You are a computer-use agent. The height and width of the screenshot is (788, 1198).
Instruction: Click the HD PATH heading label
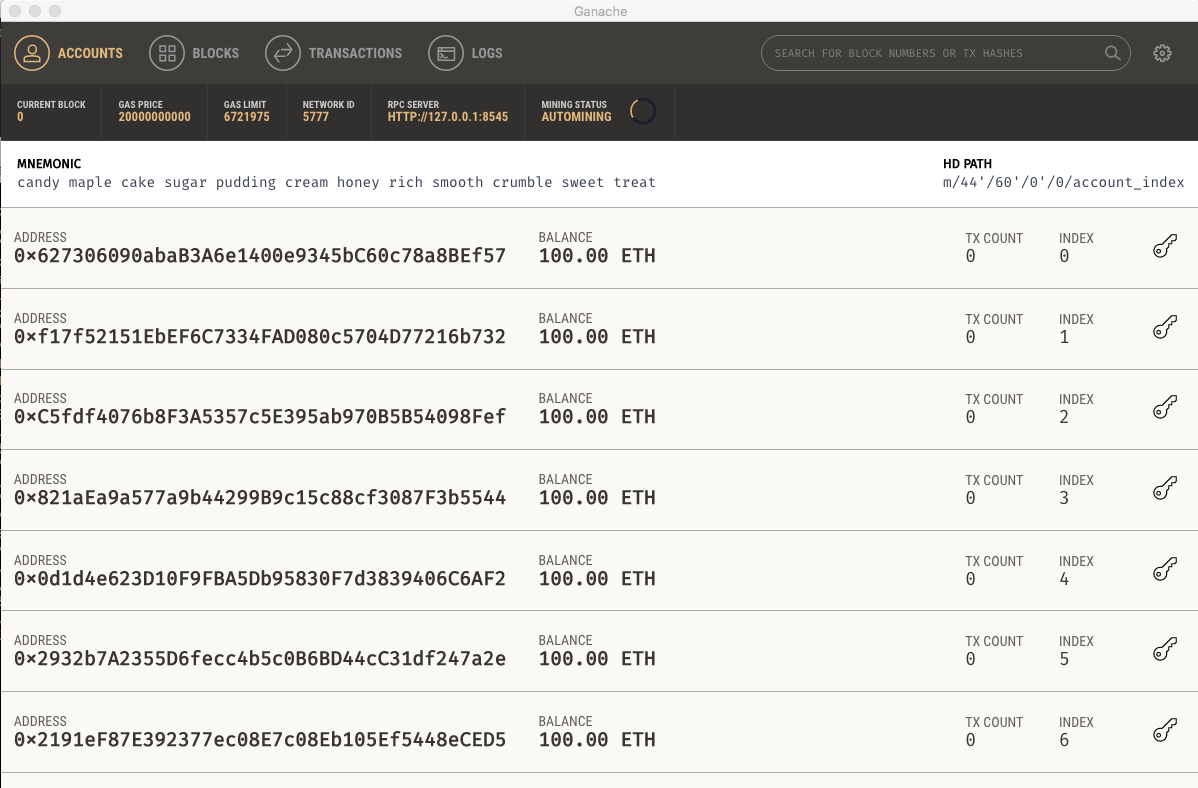coord(967,164)
